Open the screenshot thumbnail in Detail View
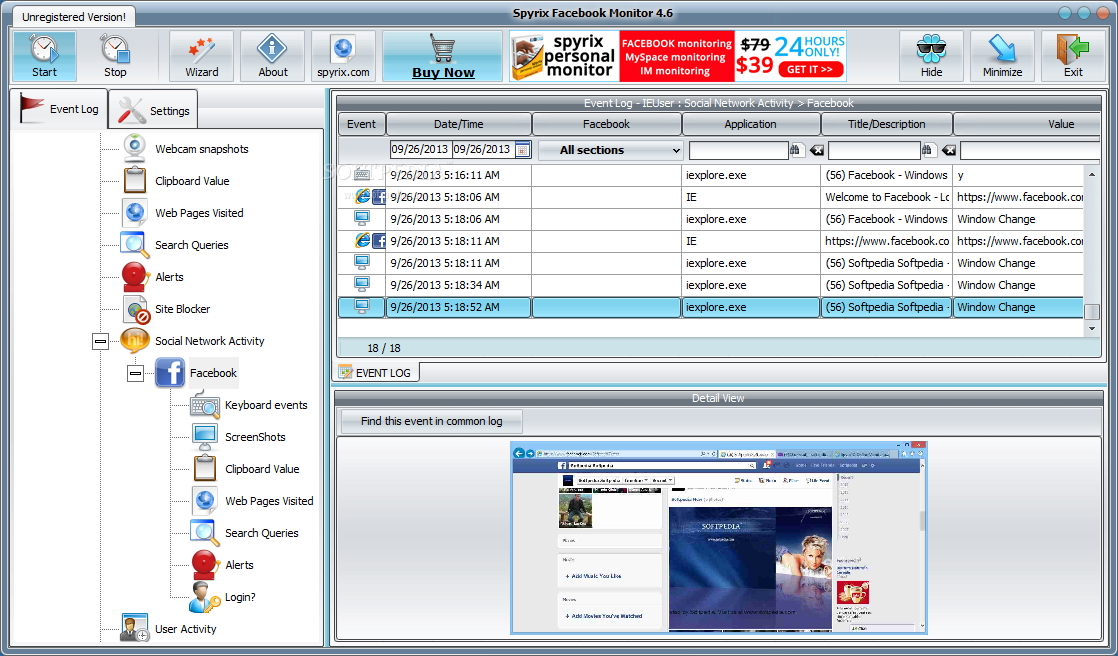The height and width of the screenshot is (656, 1118). (719, 537)
